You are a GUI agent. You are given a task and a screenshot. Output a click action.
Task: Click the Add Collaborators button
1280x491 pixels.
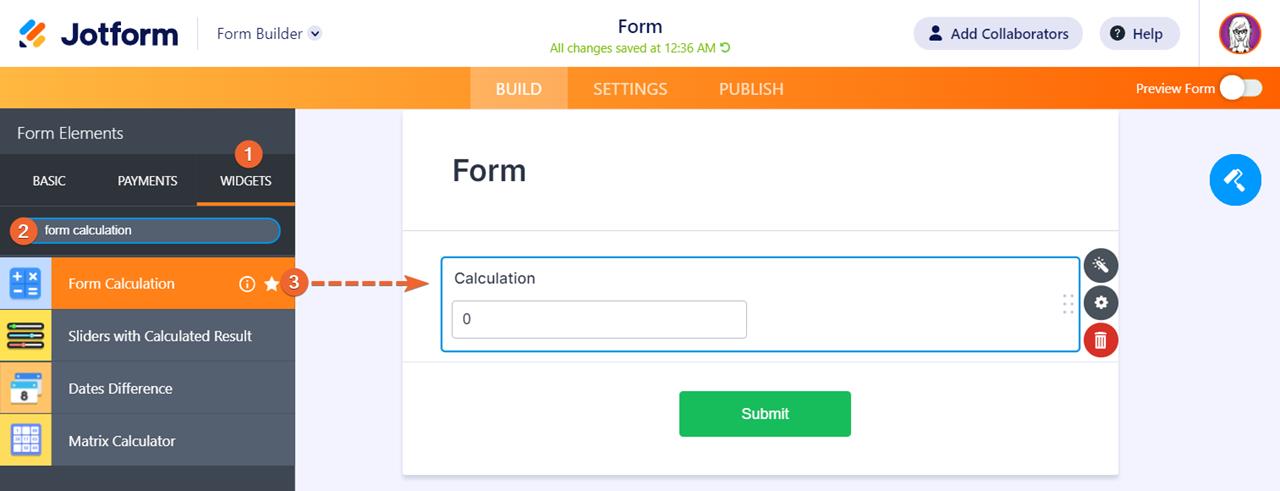point(997,34)
